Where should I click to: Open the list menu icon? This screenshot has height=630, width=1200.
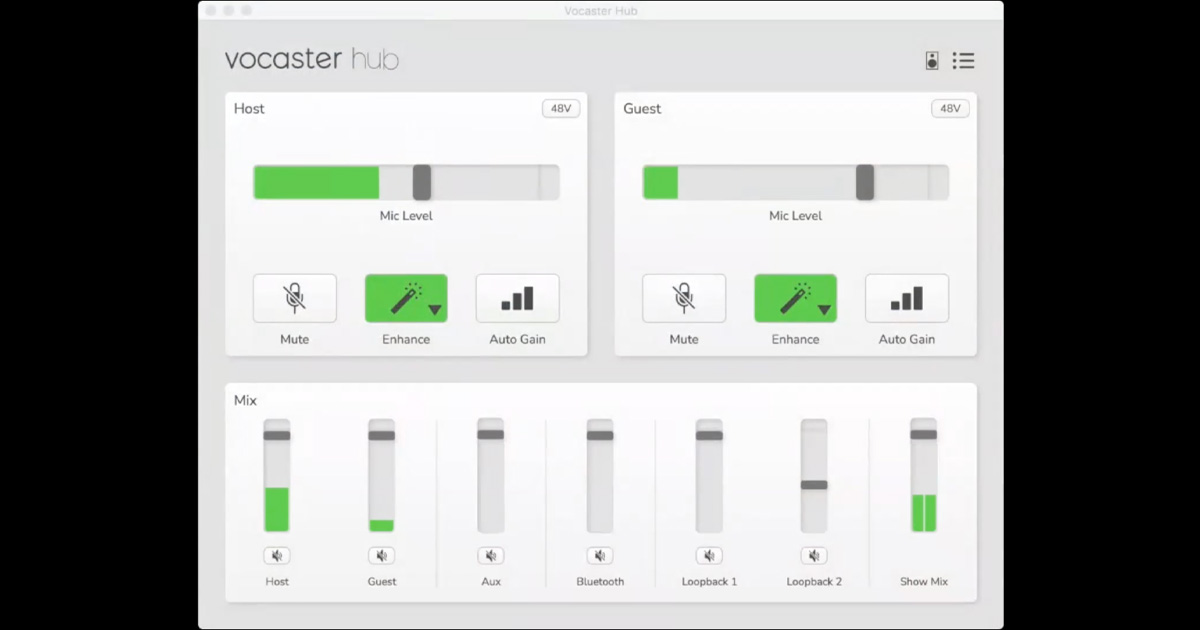coord(963,61)
